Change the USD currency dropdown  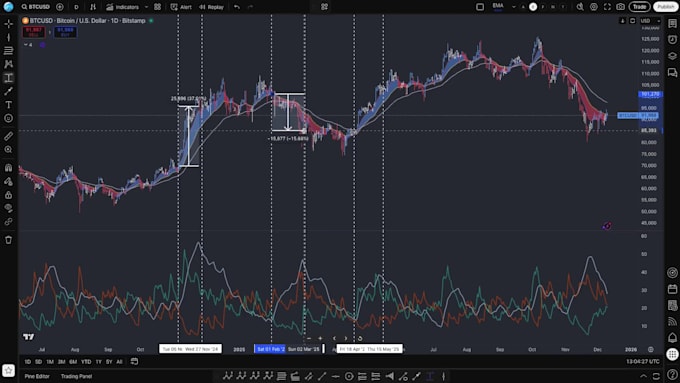pos(650,21)
